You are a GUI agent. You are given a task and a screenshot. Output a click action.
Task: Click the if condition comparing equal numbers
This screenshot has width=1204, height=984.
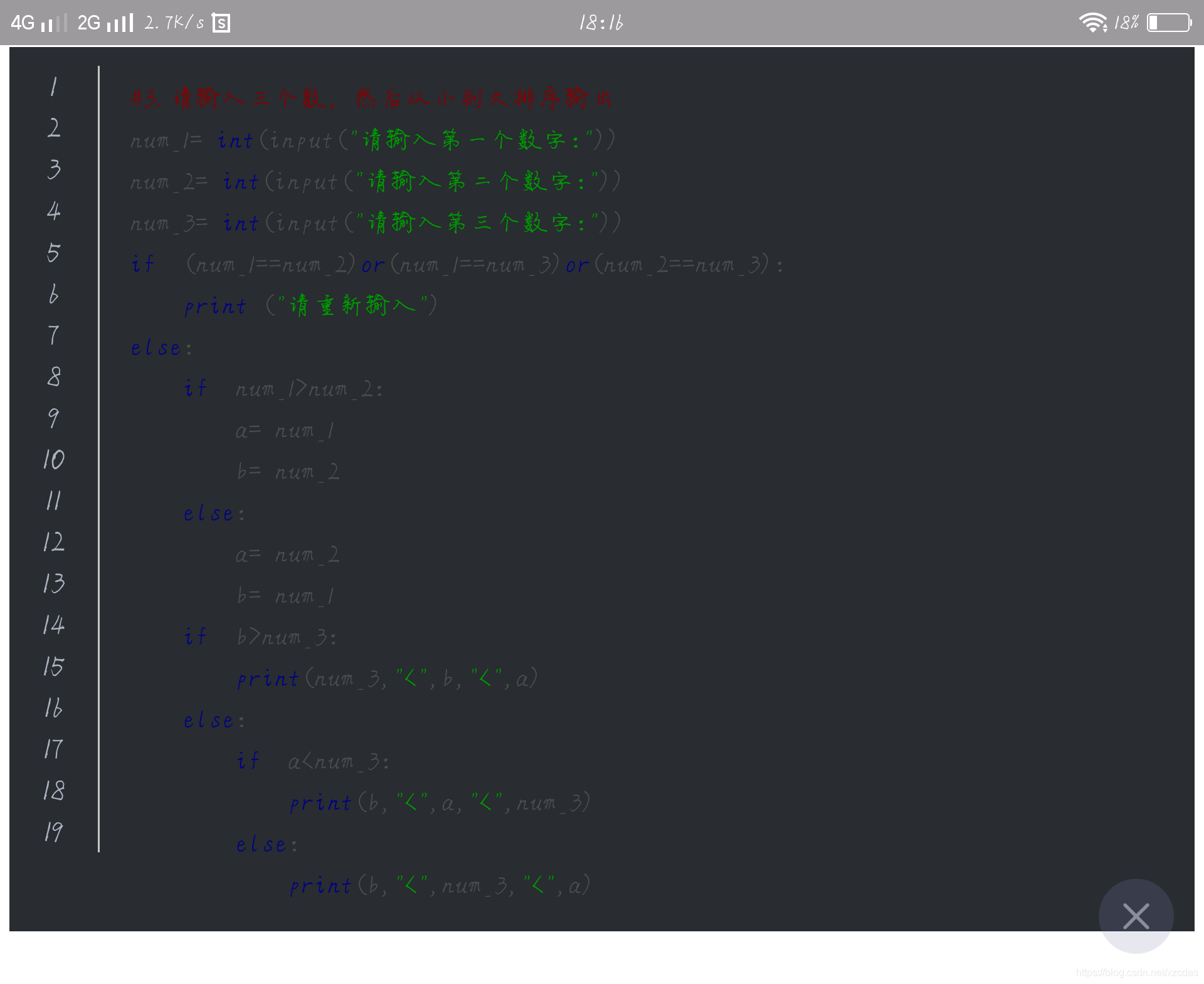[x=457, y=264]
